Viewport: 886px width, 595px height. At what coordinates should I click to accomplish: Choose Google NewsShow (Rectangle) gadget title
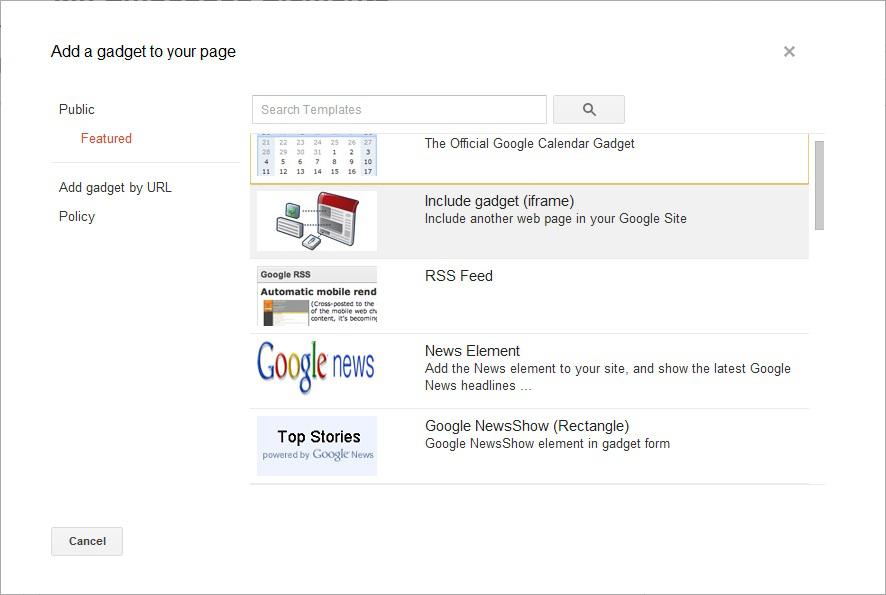527,426
